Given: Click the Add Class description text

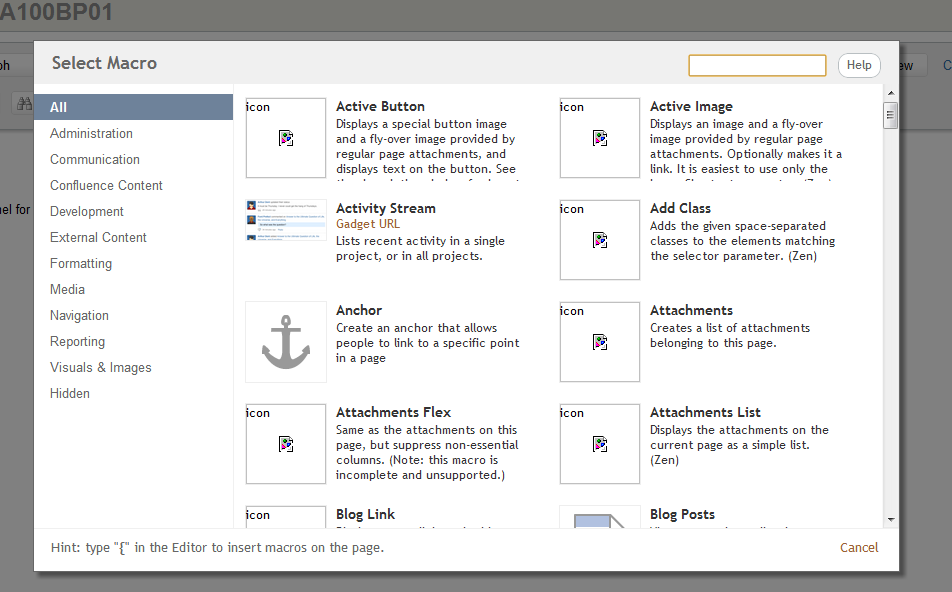Looking at the screenshot, I should [x=743, y=241].
